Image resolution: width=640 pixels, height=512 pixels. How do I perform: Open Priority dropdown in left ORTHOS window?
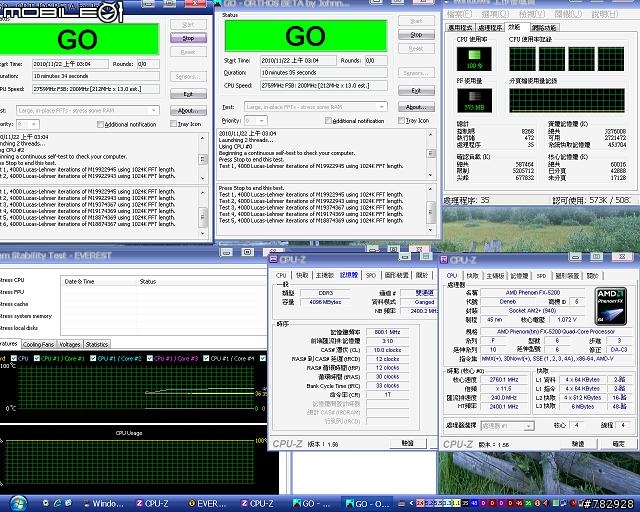click(x=34, y=124)
